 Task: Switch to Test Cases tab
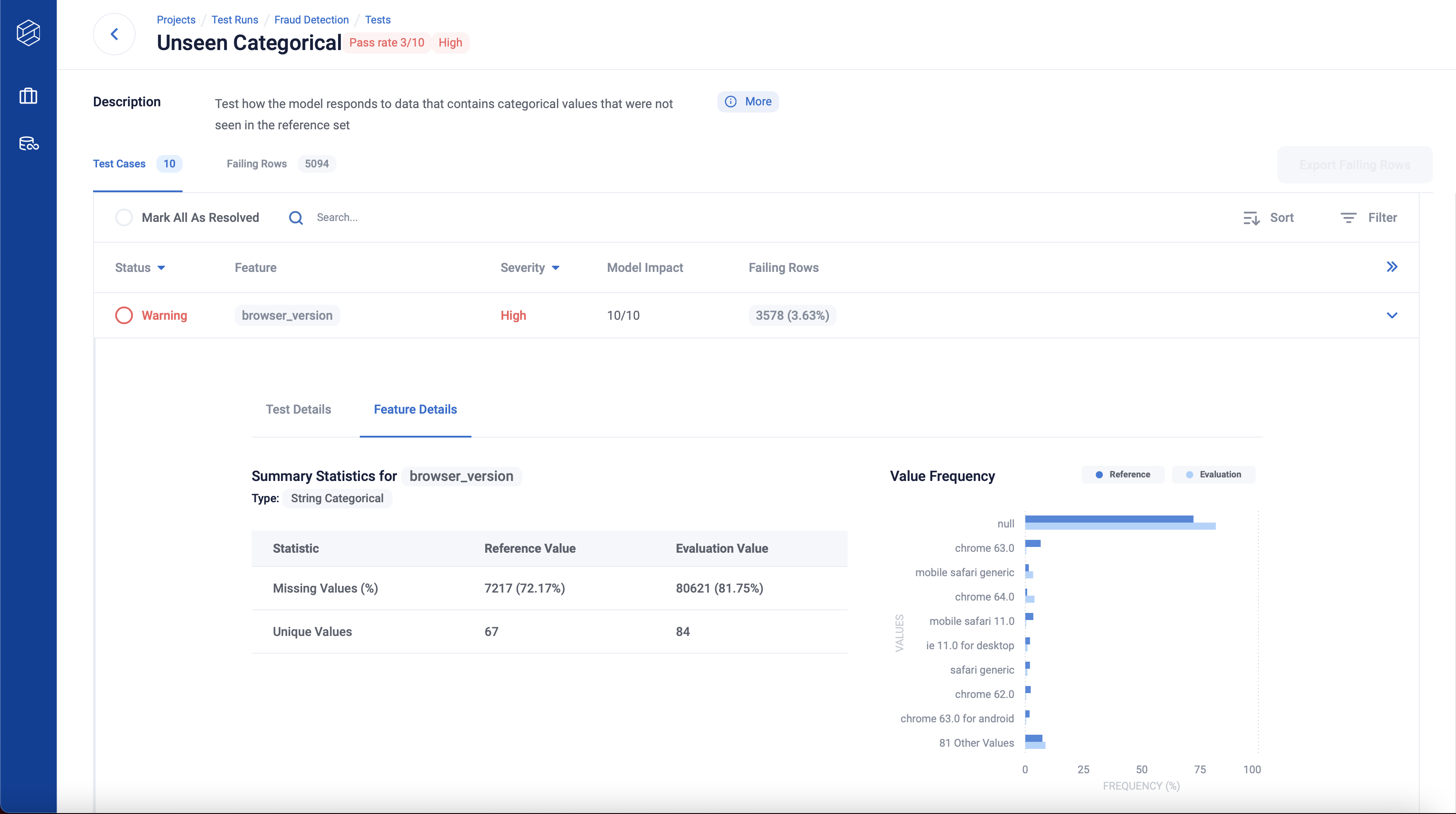(x=137, y=164)
